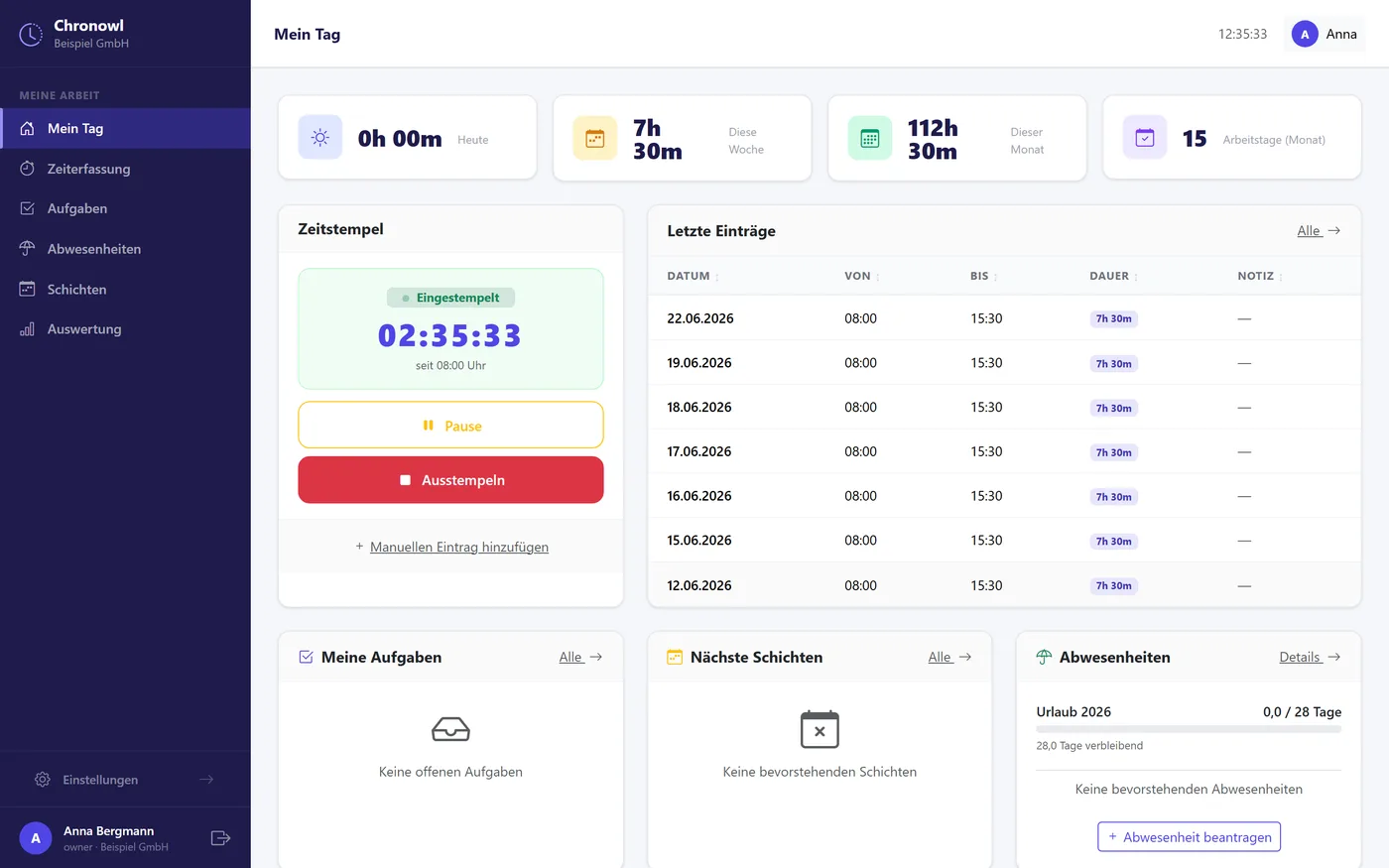Click Abwesenheit beantragen button
Image resolution: width=1389 pixels, height=868 pixels.
[1189, 837]
